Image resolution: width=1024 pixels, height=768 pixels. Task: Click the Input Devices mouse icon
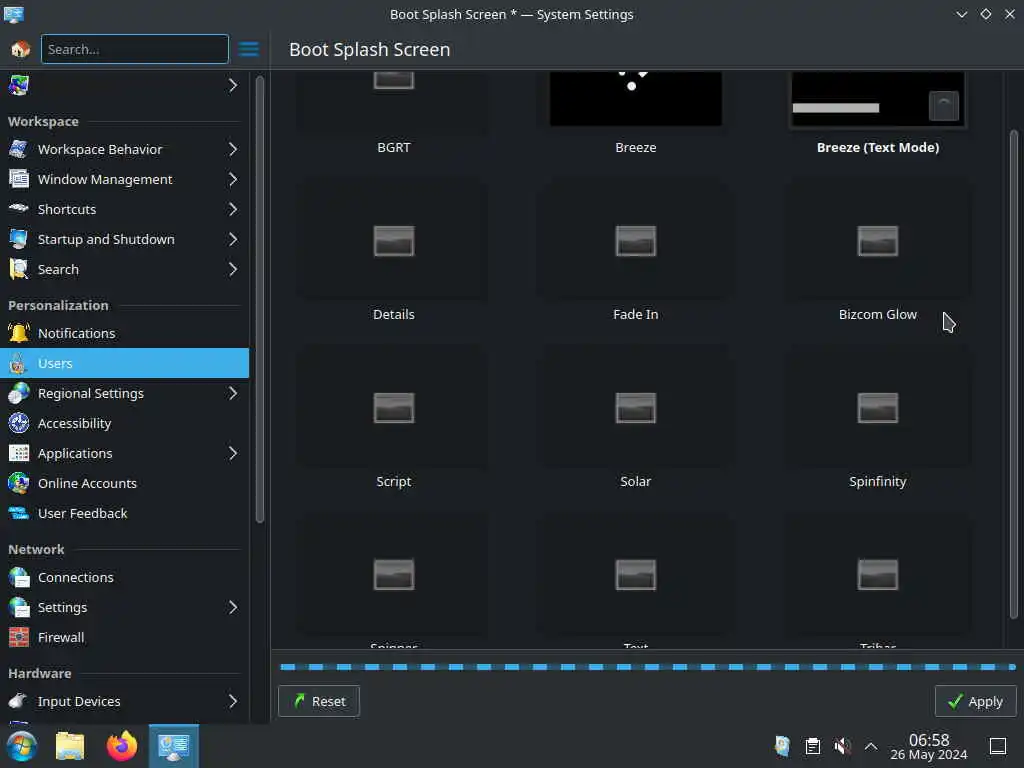18,701
